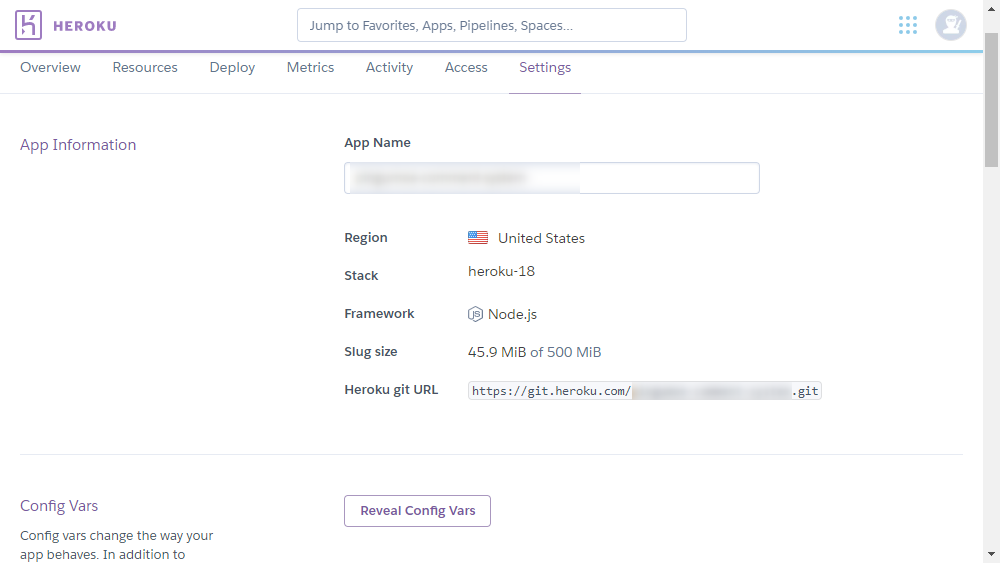Click the Heroku logo icon
1000x563 pixels.
pyautogui.click(x=28, y=25)
